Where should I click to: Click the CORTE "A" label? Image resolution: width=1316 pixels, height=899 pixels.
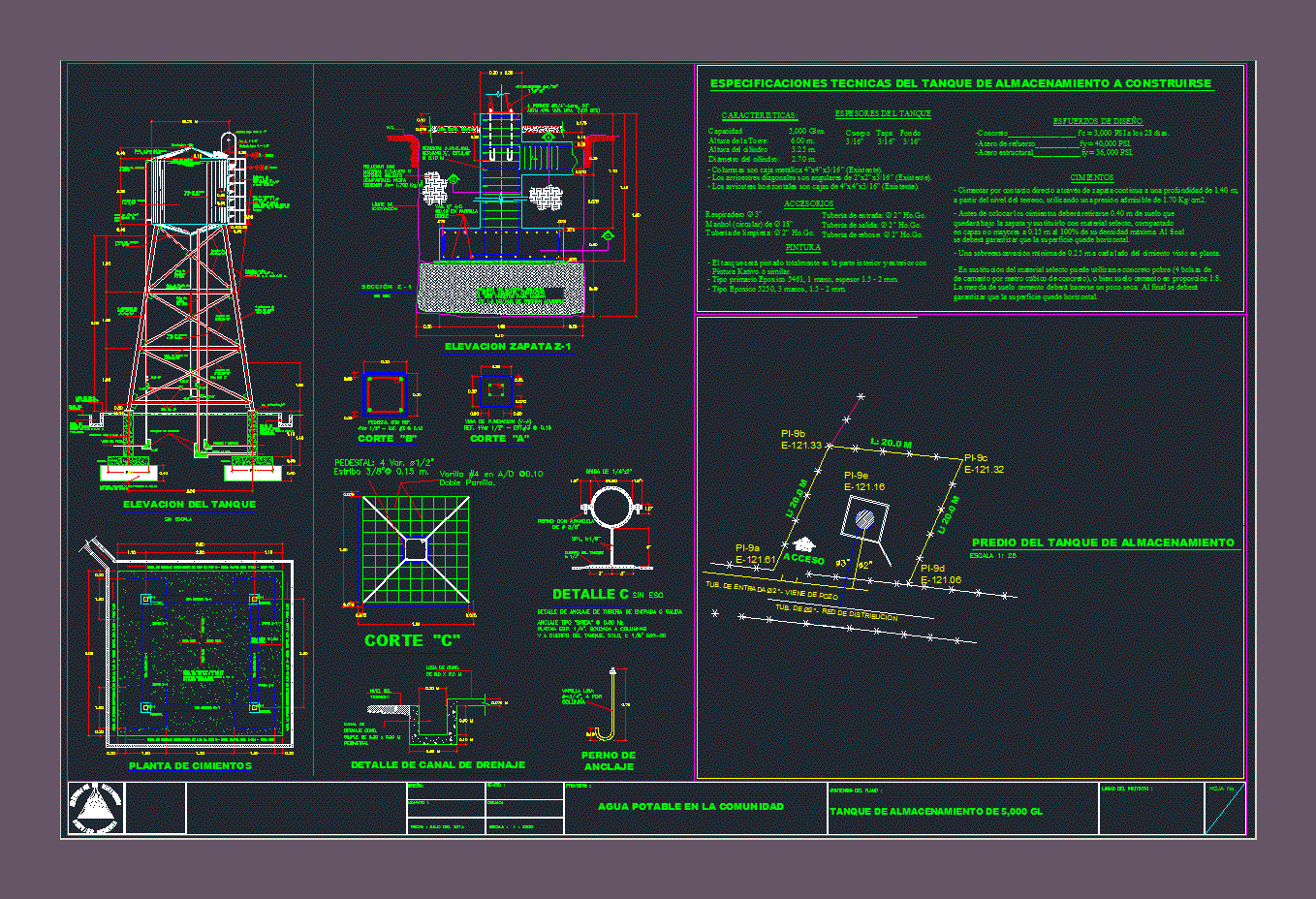[500, 439]
